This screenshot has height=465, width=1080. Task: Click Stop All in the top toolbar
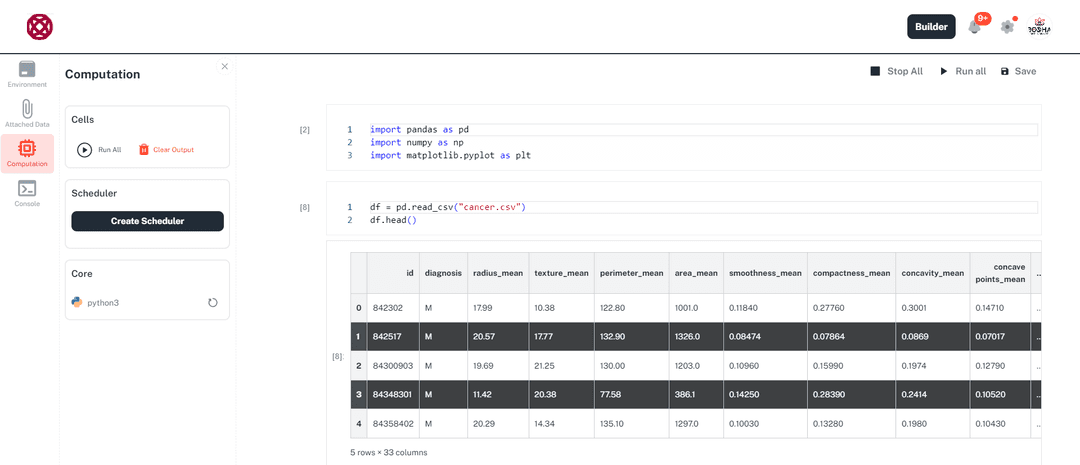click(x=896, y=72)
